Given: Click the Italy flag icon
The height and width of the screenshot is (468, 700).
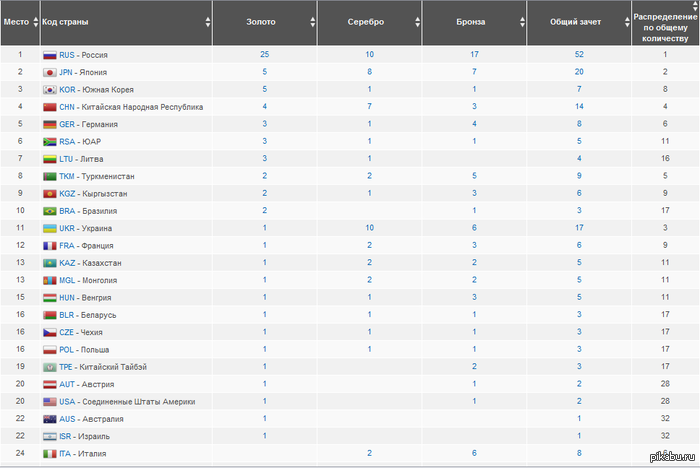Looking at the screenshot, I should 49,453.
